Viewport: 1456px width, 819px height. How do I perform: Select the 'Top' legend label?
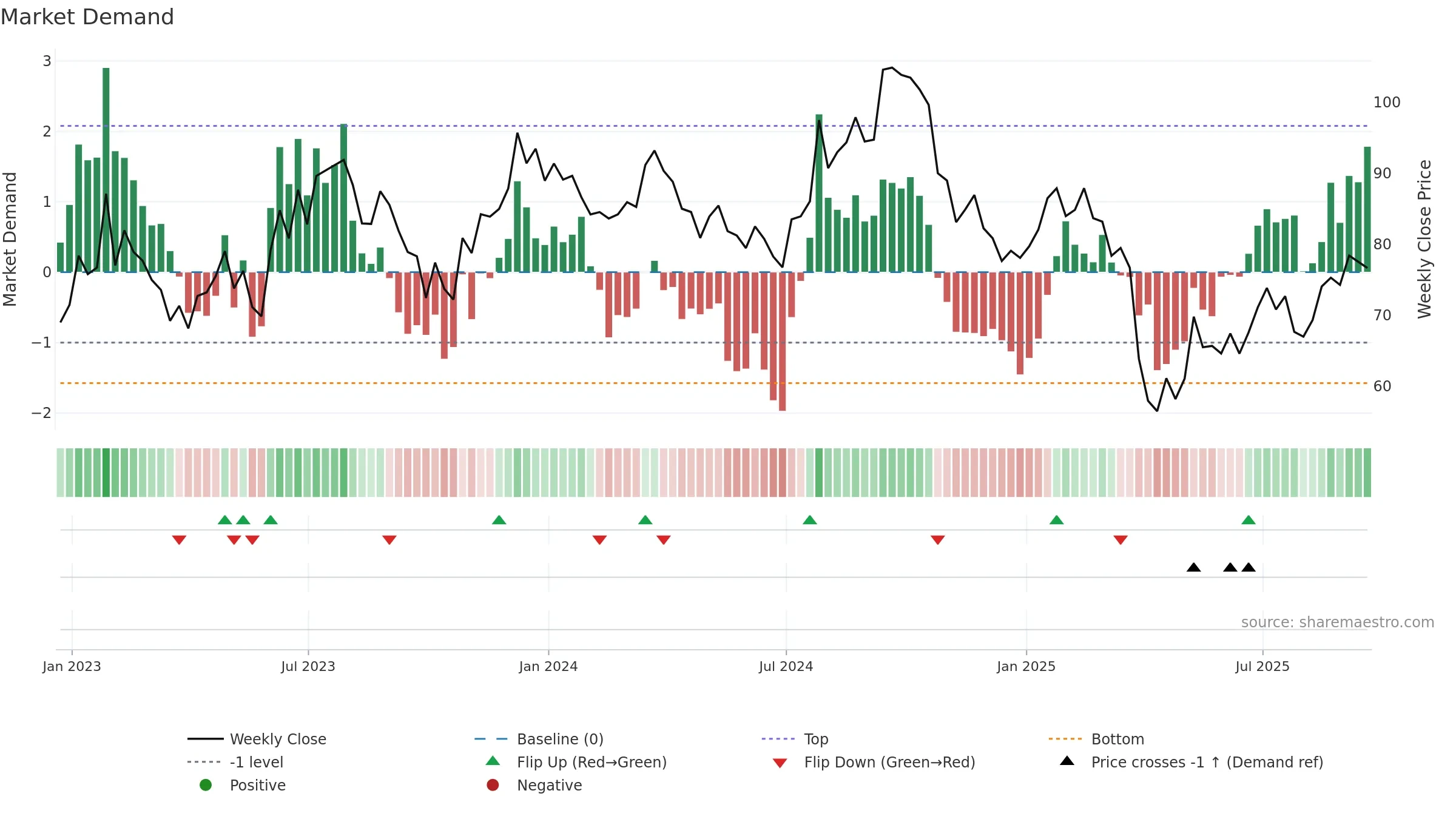click(x=816, y=739)
